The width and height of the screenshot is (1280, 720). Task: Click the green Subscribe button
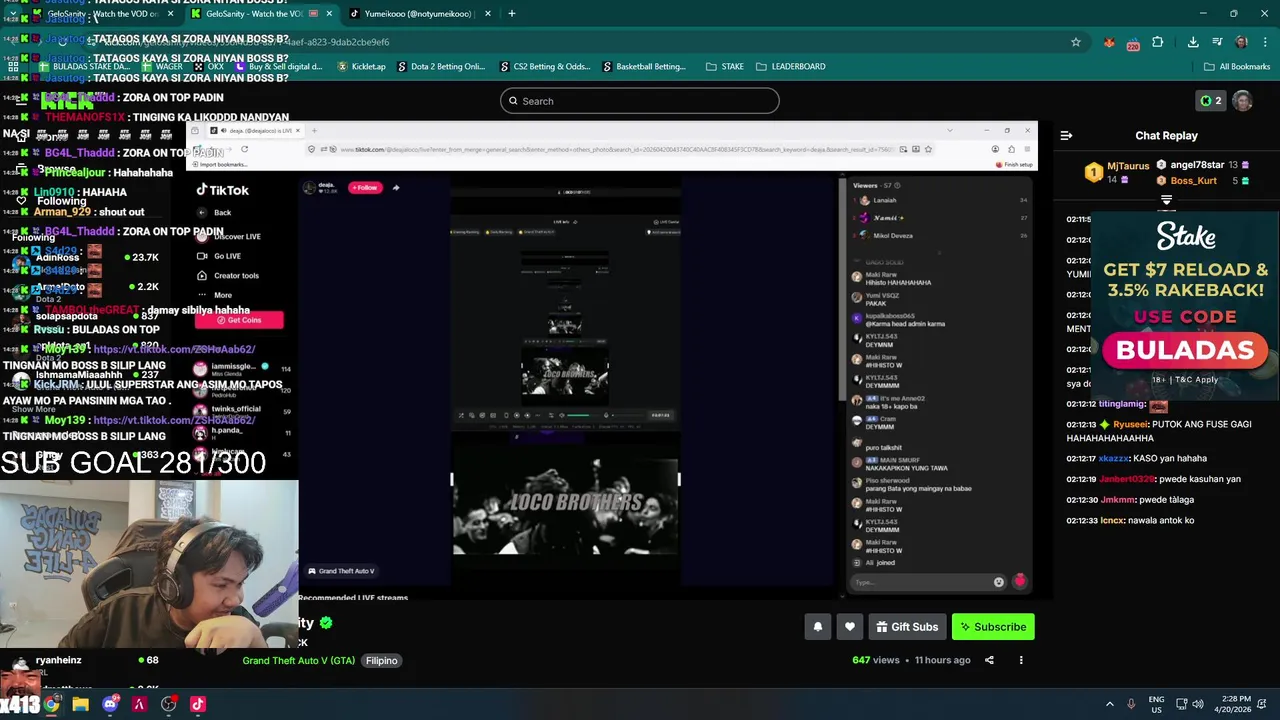point(993,627)
